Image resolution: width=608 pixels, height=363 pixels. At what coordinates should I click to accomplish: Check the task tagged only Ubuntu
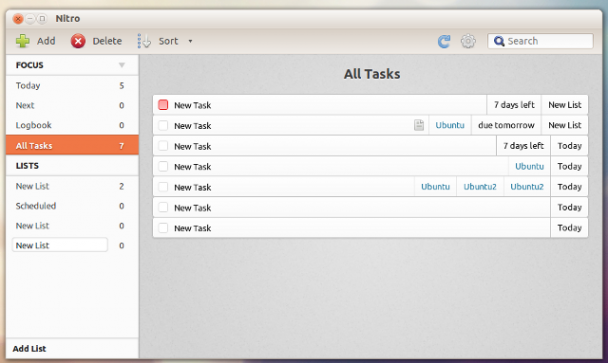click(x=163, y=166)
